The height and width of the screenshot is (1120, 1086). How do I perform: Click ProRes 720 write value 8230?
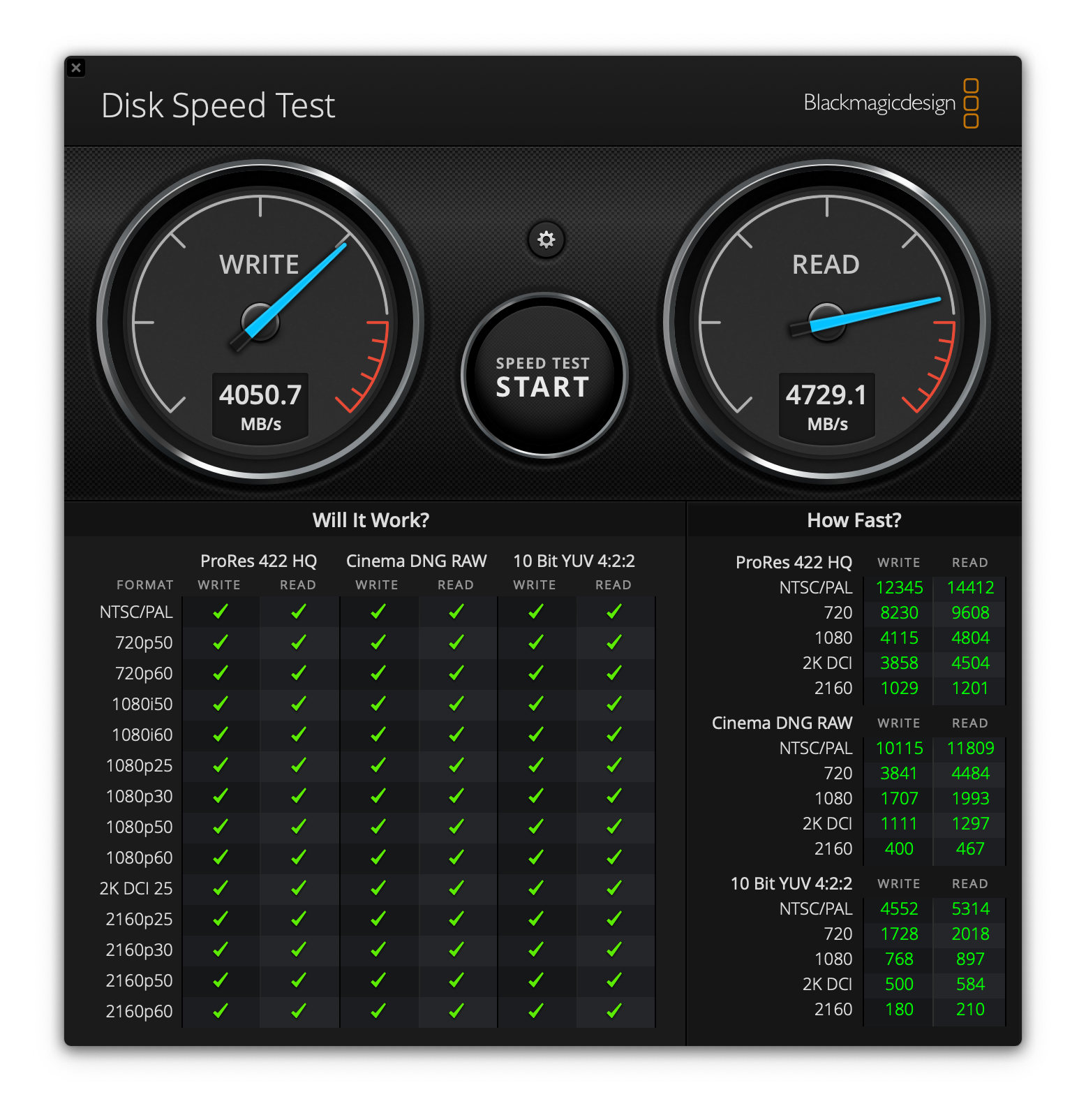coord(899,613)
